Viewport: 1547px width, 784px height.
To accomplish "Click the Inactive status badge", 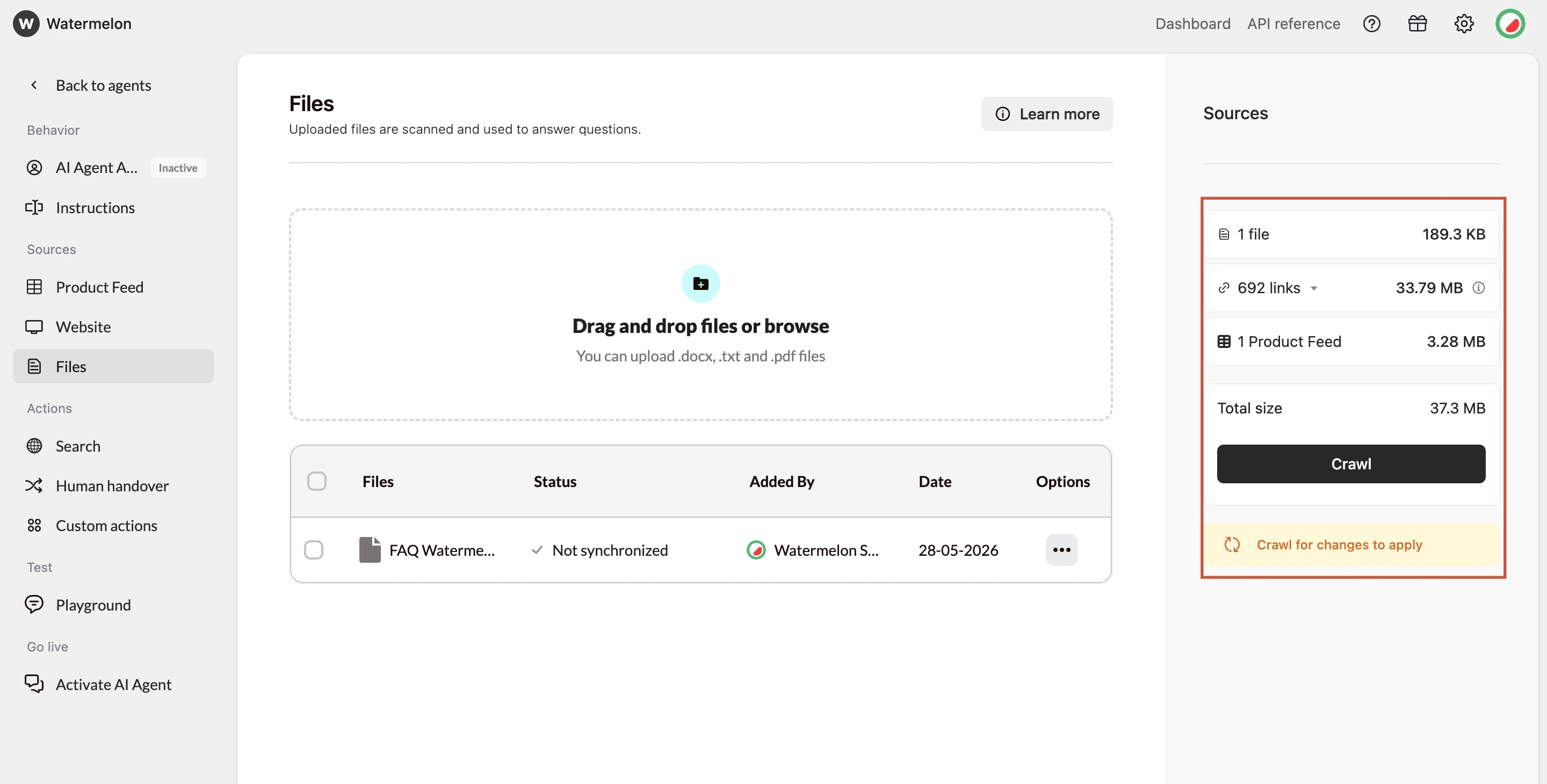I will pos(178,168).
